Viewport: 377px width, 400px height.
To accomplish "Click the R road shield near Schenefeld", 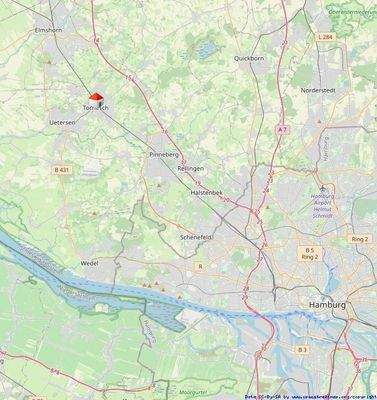I will (x=200, y=266).
